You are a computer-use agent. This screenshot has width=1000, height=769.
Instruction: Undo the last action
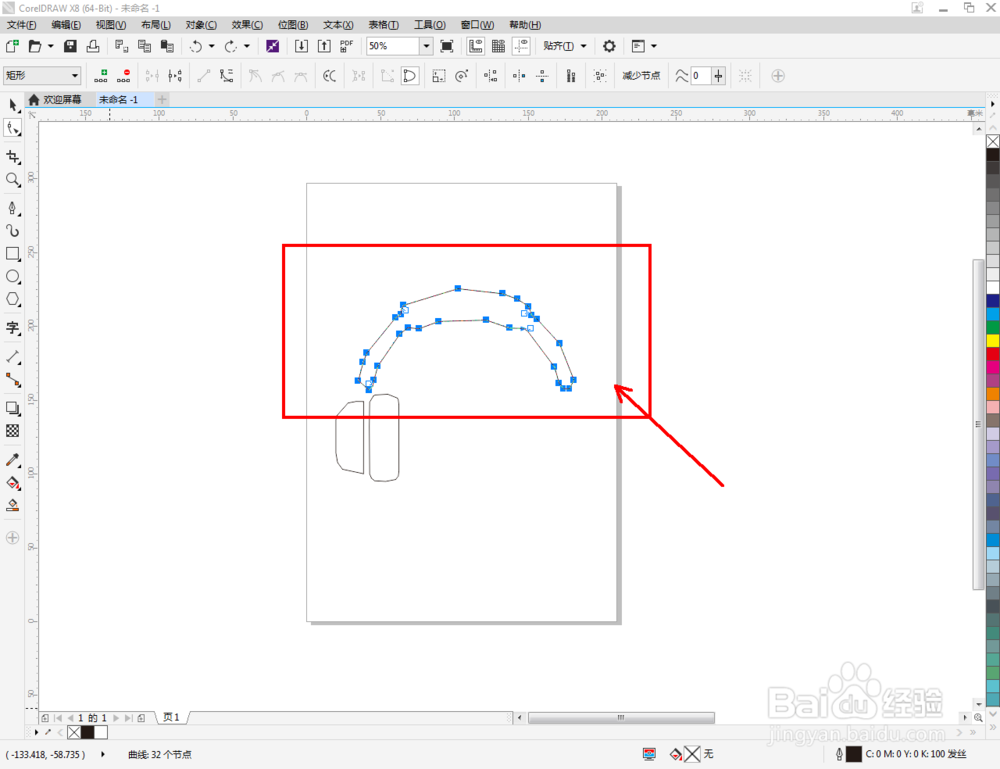(x=196, y=46)
